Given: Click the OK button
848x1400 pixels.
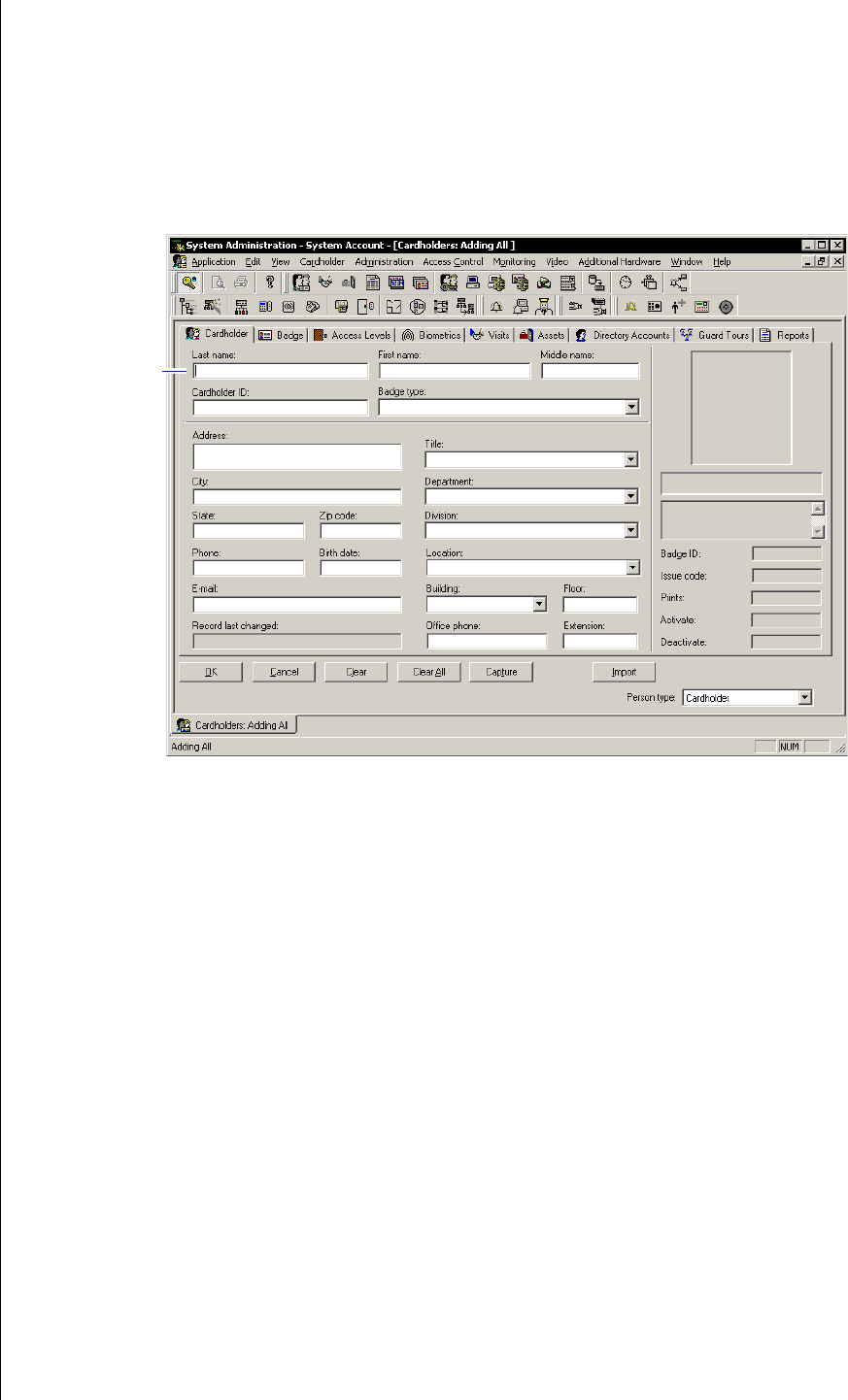Looking at the screenshot, I should coord(211,672).
